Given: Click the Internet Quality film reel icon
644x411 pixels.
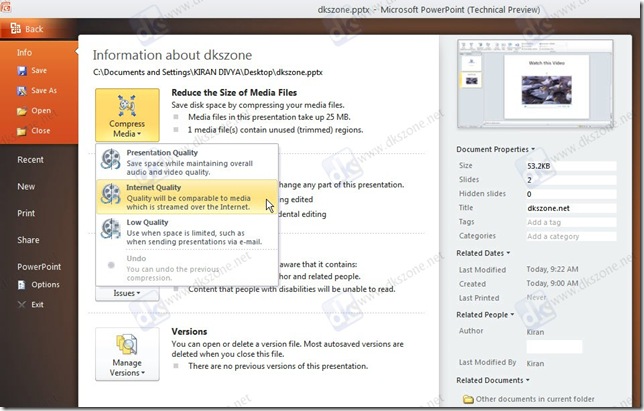Looking at the screenshot, I should [x=111, y=194].
